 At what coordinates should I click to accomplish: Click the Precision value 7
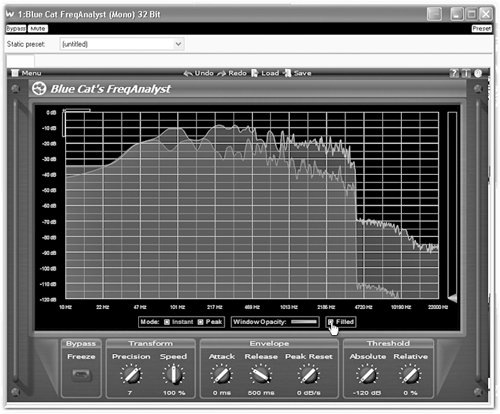[x=130, y=393]
